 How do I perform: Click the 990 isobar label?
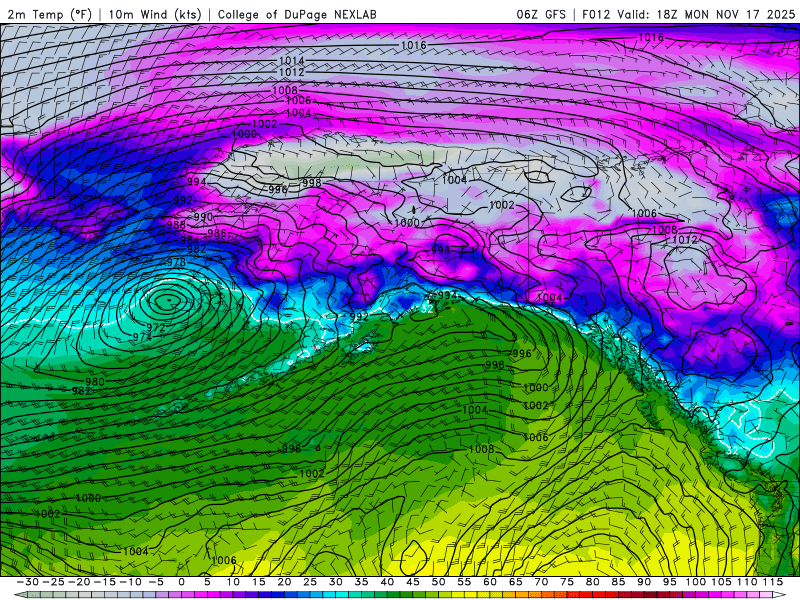(203, 217)
